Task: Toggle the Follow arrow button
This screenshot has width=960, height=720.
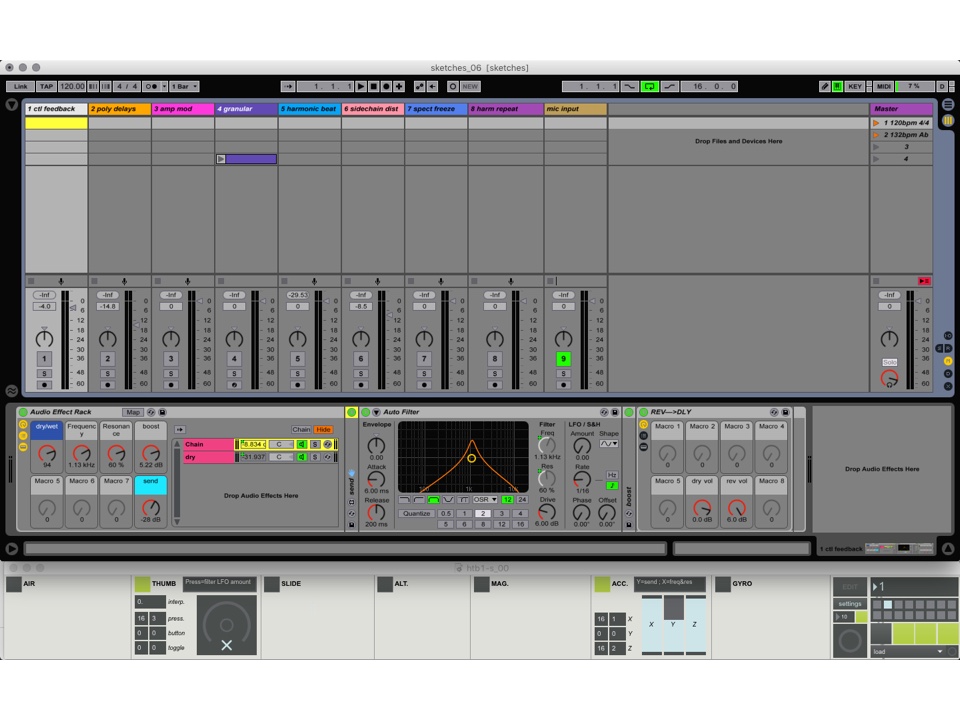Action: (288, 86)
